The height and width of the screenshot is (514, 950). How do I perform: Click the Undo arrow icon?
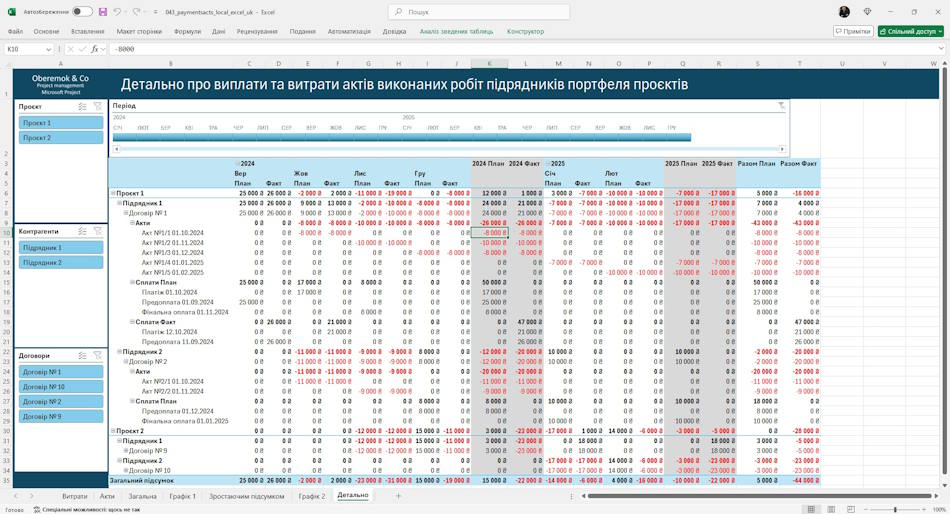[x=117, y=12]
